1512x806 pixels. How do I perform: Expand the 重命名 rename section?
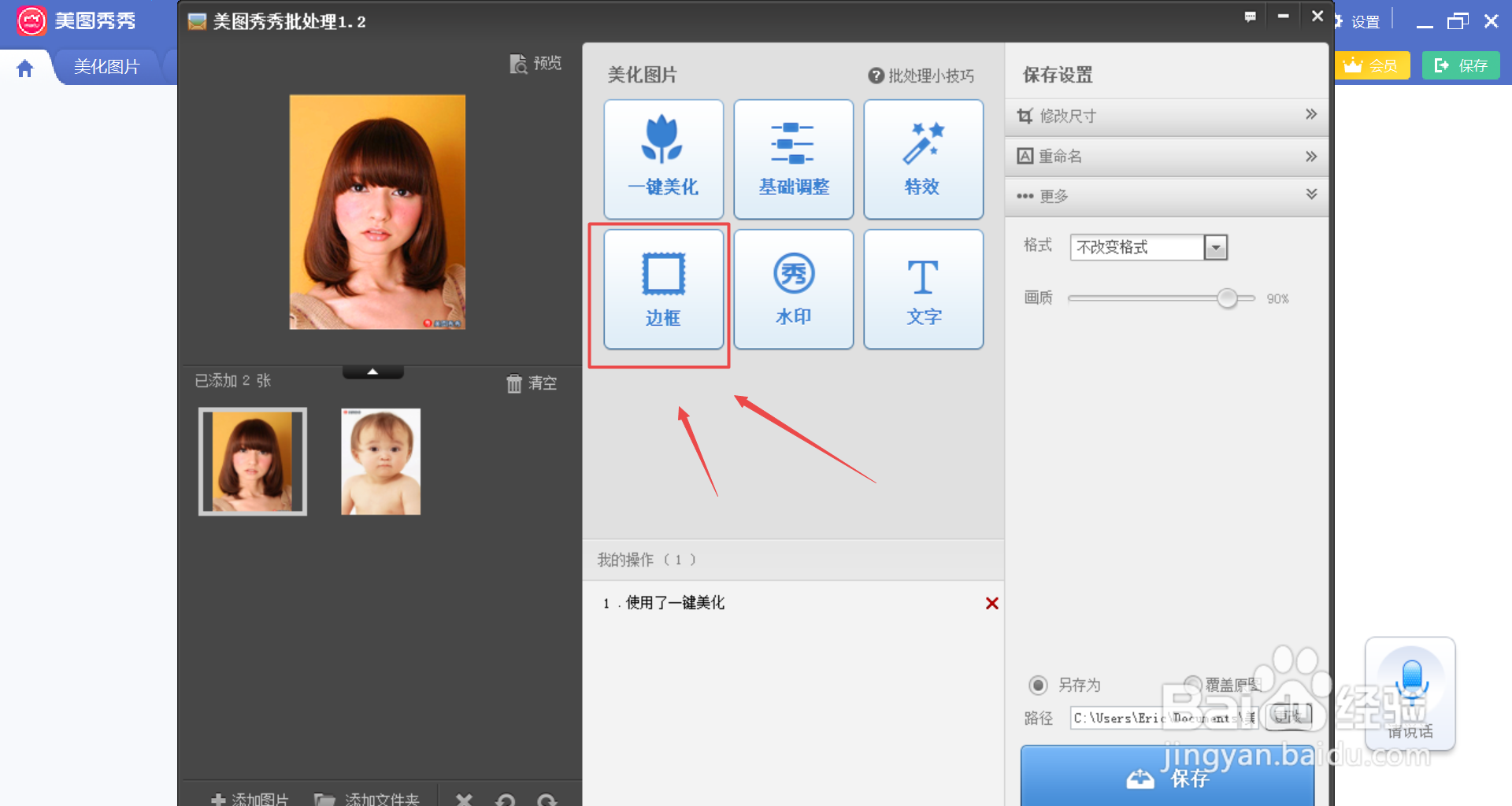pos(1166,156)
